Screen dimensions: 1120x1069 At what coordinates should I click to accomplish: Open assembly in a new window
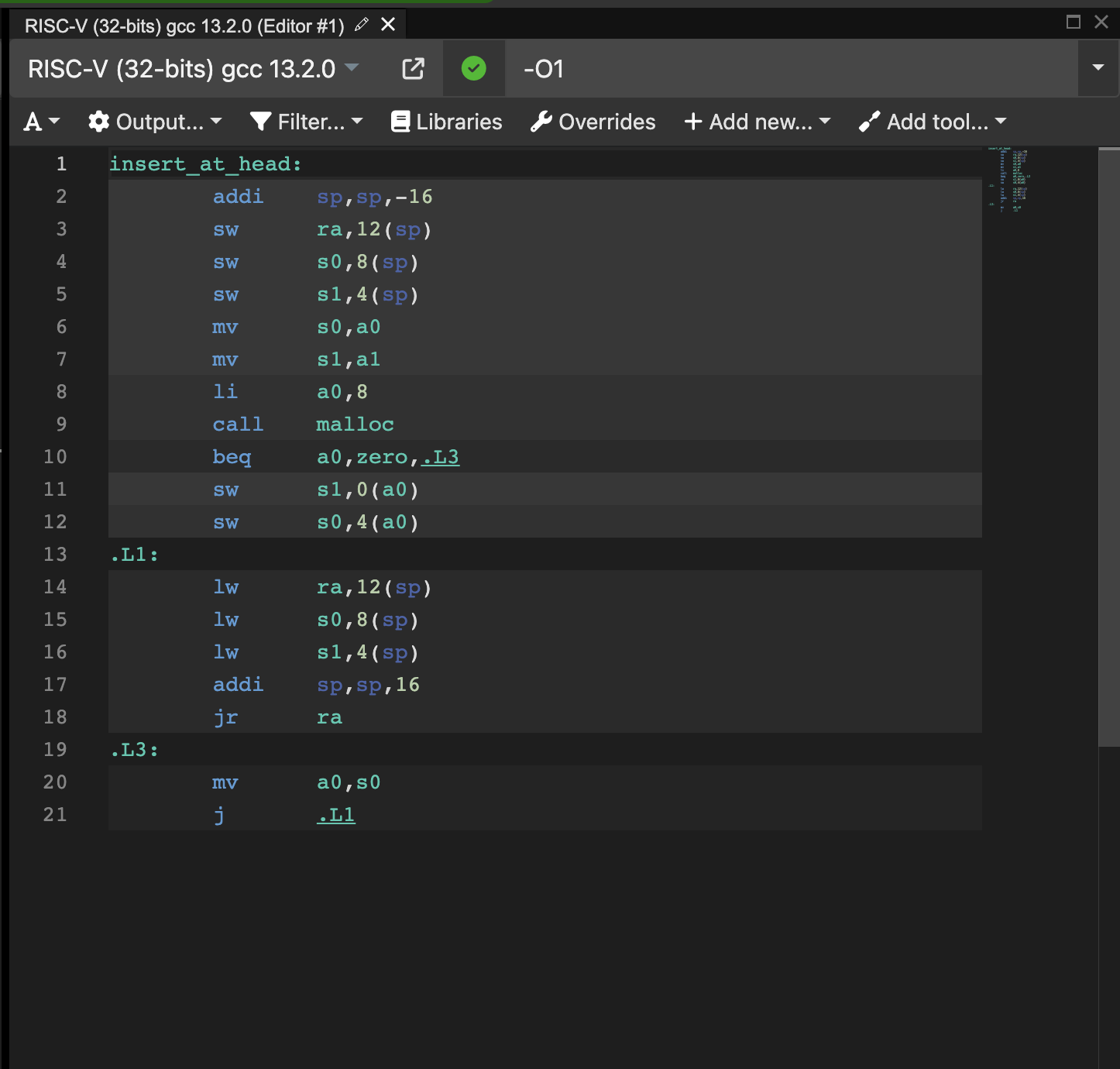coord(413,69)
